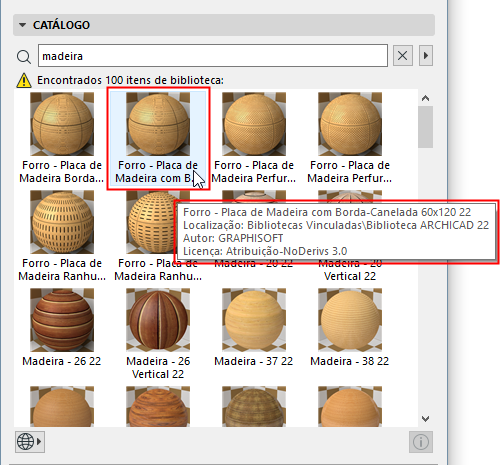Click the info button at bottom right
Image resolution: width=500 pixels, height=465 pixels.
coord(421,442)
